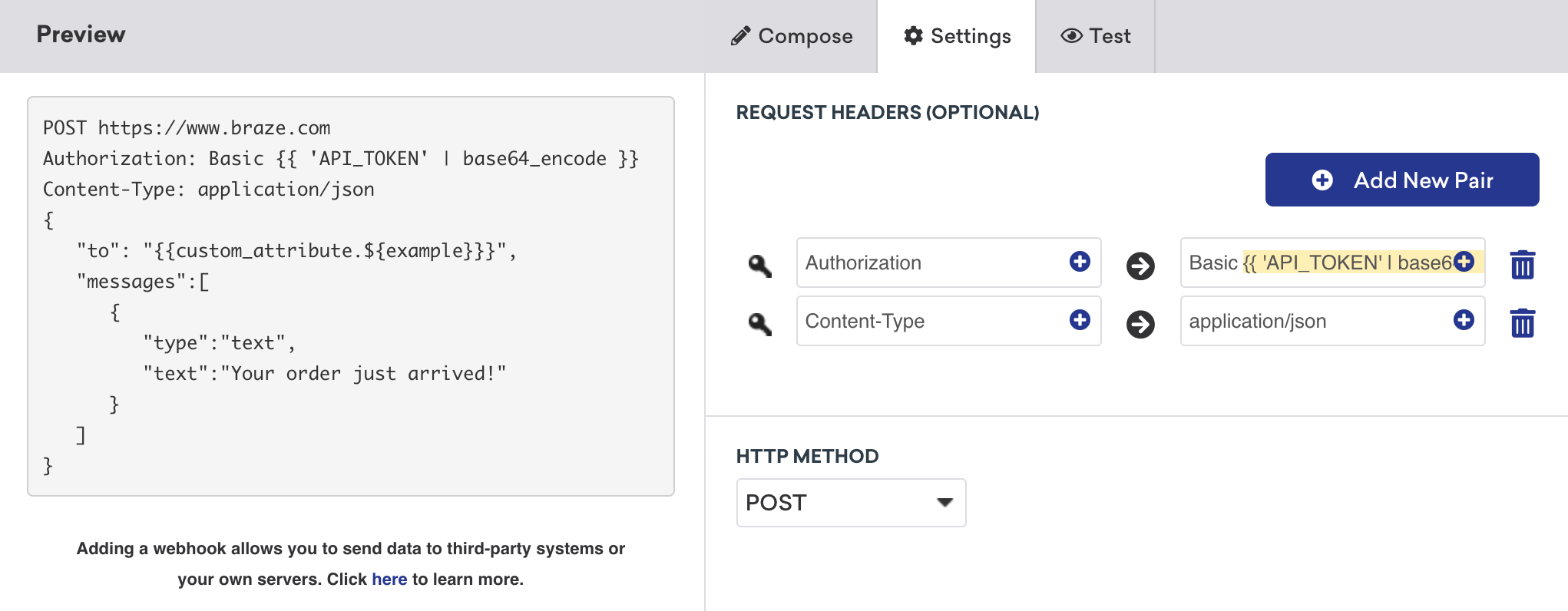Click the Add New Pair button

[1402, 180]
